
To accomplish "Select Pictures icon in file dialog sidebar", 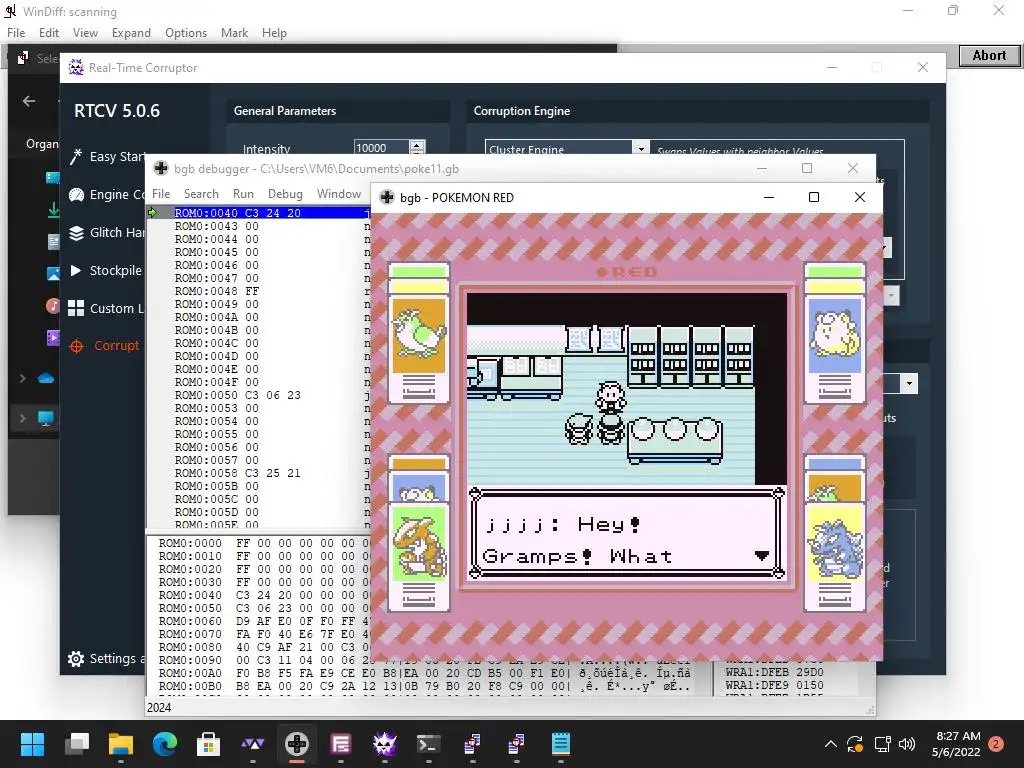I will (54, 274).
